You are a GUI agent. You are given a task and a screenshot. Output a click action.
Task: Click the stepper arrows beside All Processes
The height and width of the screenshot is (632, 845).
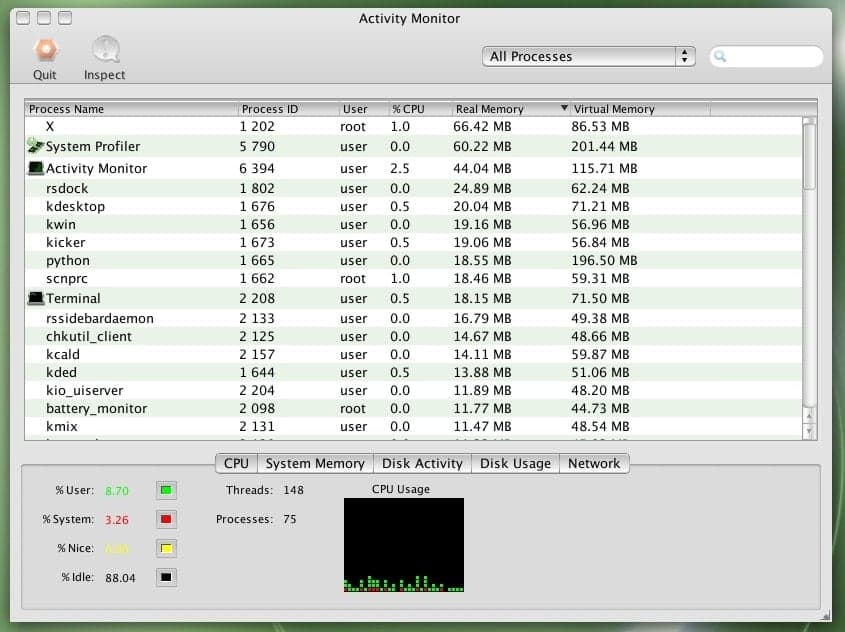tap(684, 56)
